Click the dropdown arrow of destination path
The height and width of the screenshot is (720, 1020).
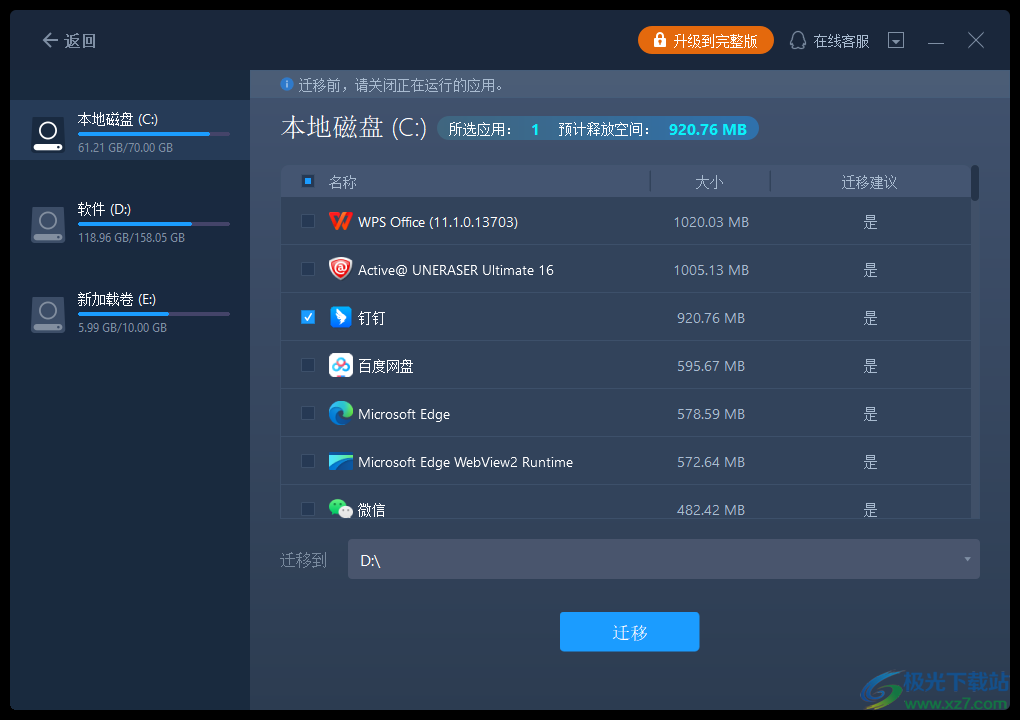(x=967, y=559)
